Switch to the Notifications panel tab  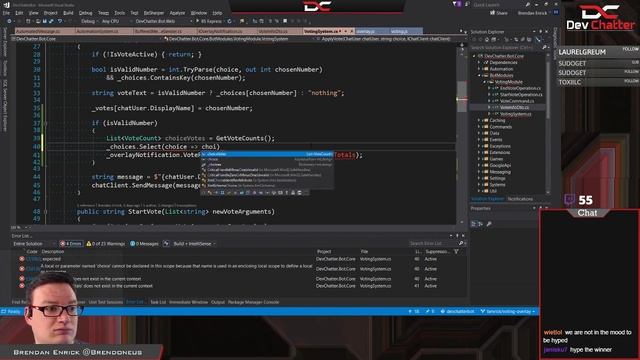(520, 199)
